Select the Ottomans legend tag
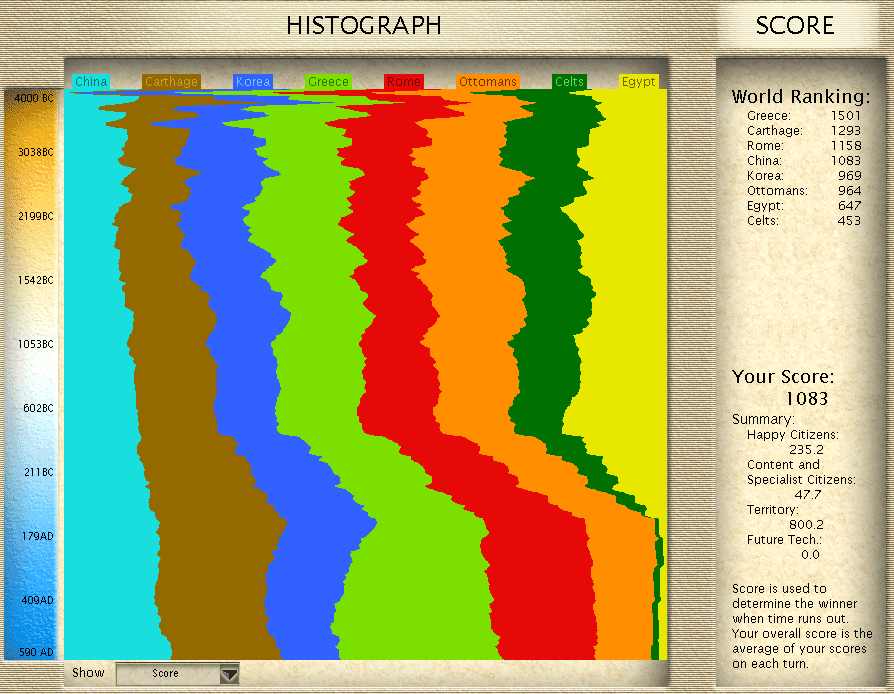 pos(487,82)
